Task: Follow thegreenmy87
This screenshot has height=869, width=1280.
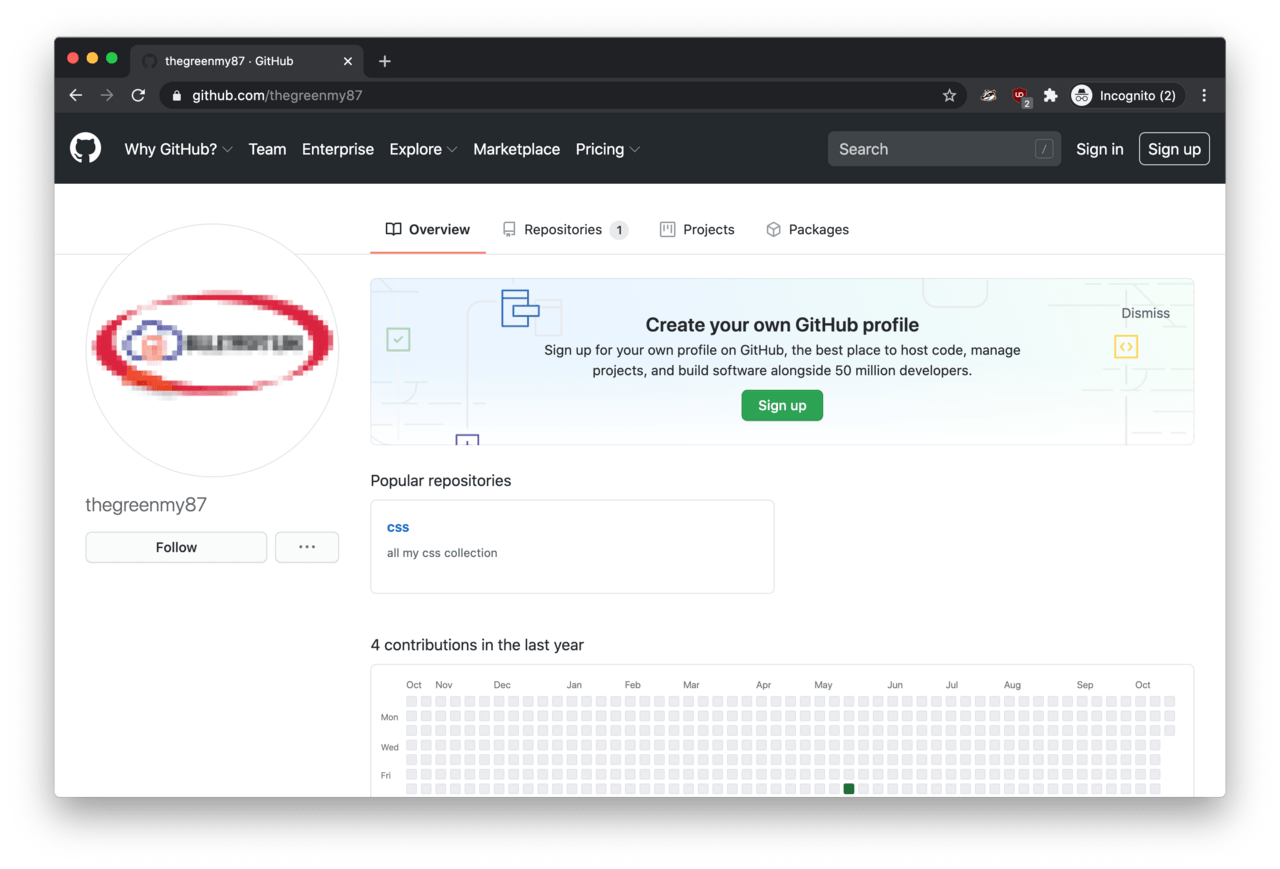Action: (x=176, y=547)
